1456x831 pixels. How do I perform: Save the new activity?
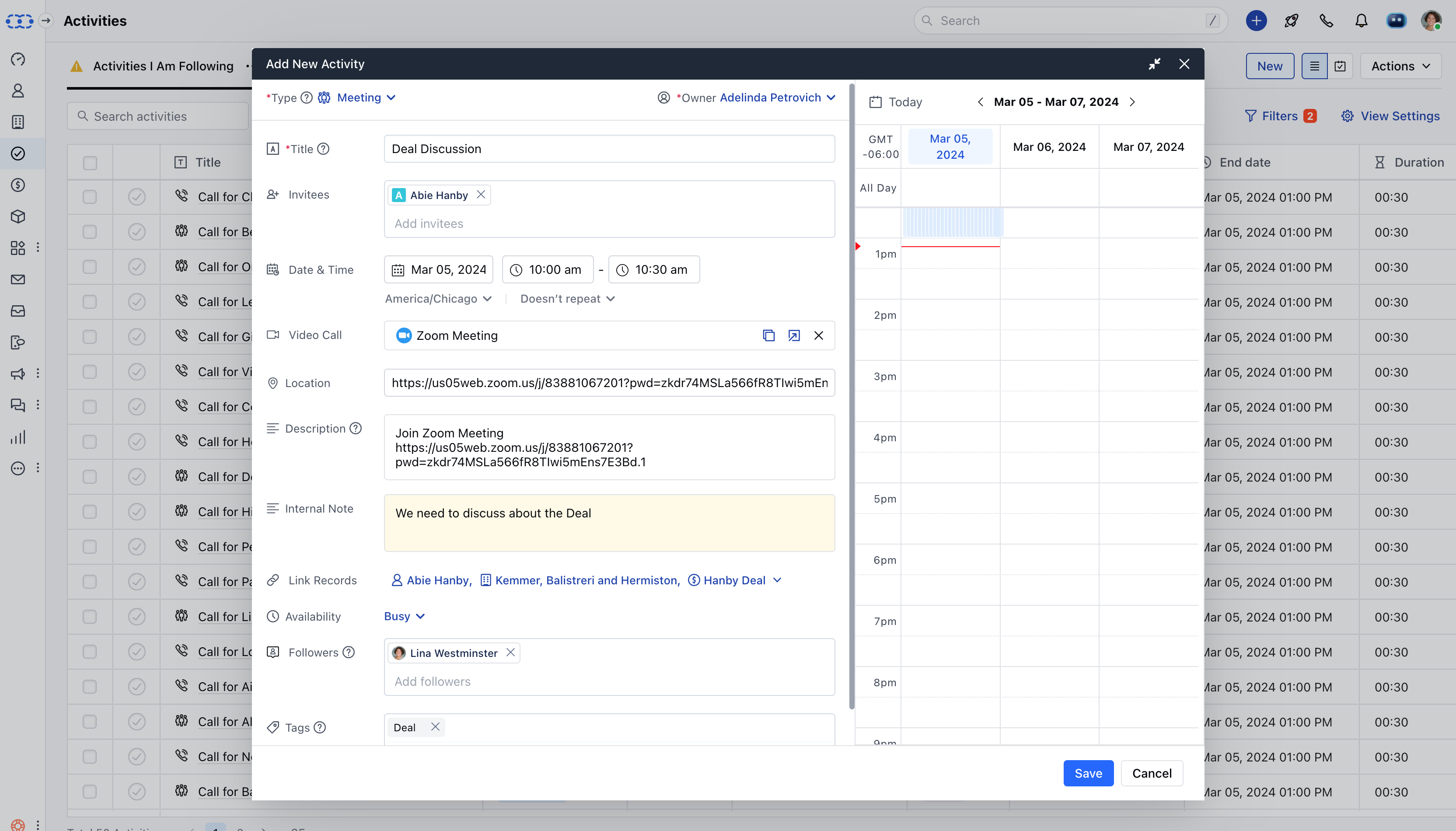coord(1088,773)
